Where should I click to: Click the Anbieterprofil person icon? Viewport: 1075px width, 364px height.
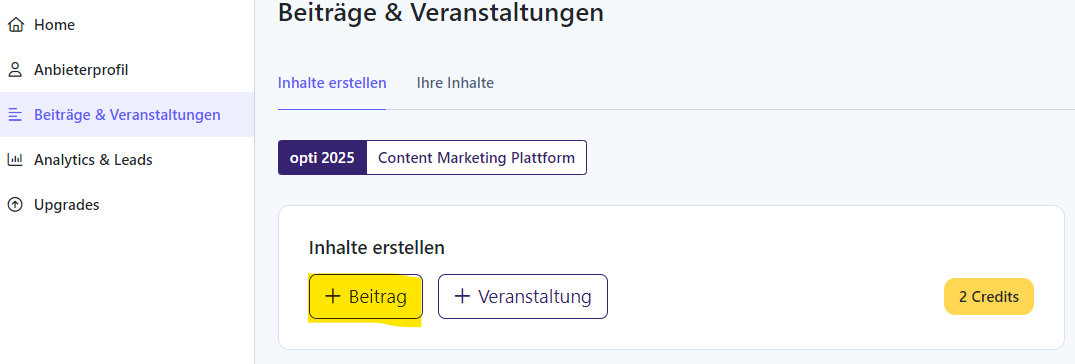coord(15,70)
